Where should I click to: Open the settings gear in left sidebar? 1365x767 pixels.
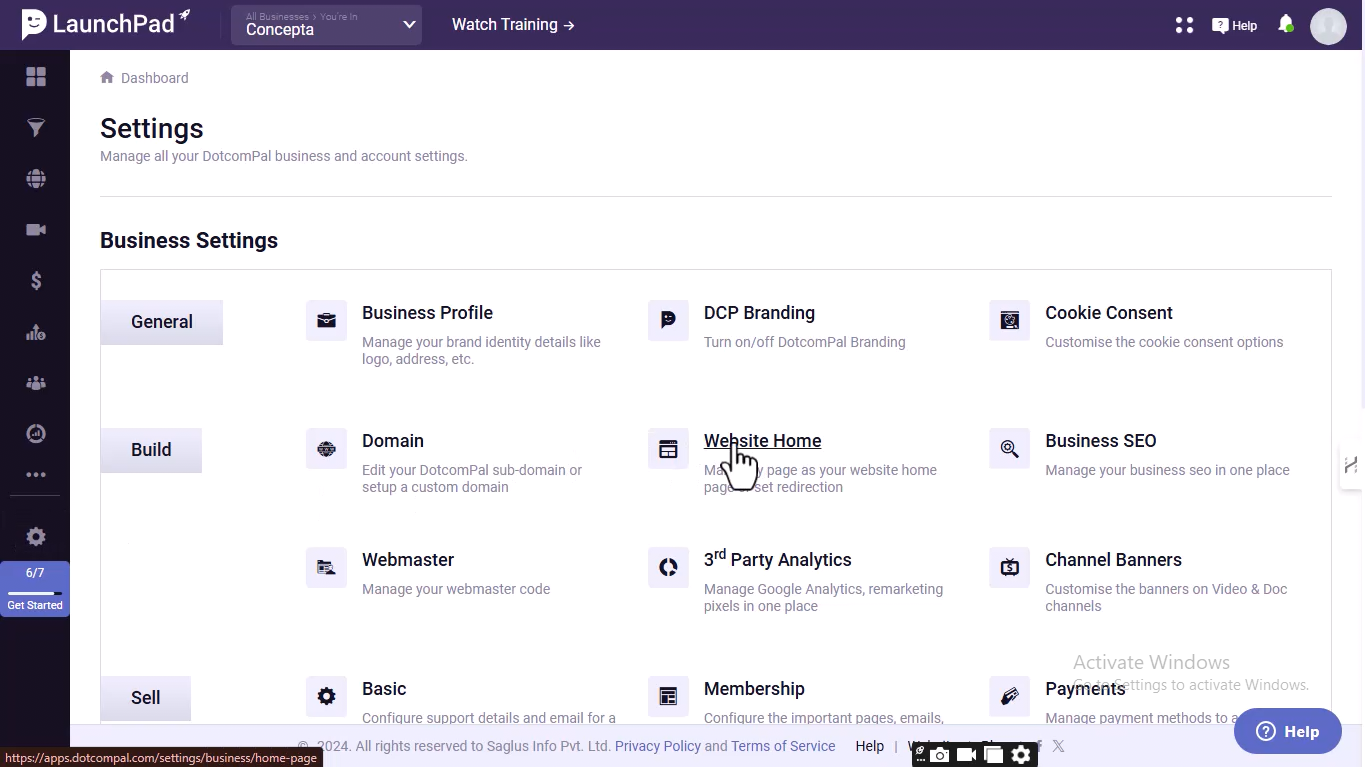coord(36,537)
